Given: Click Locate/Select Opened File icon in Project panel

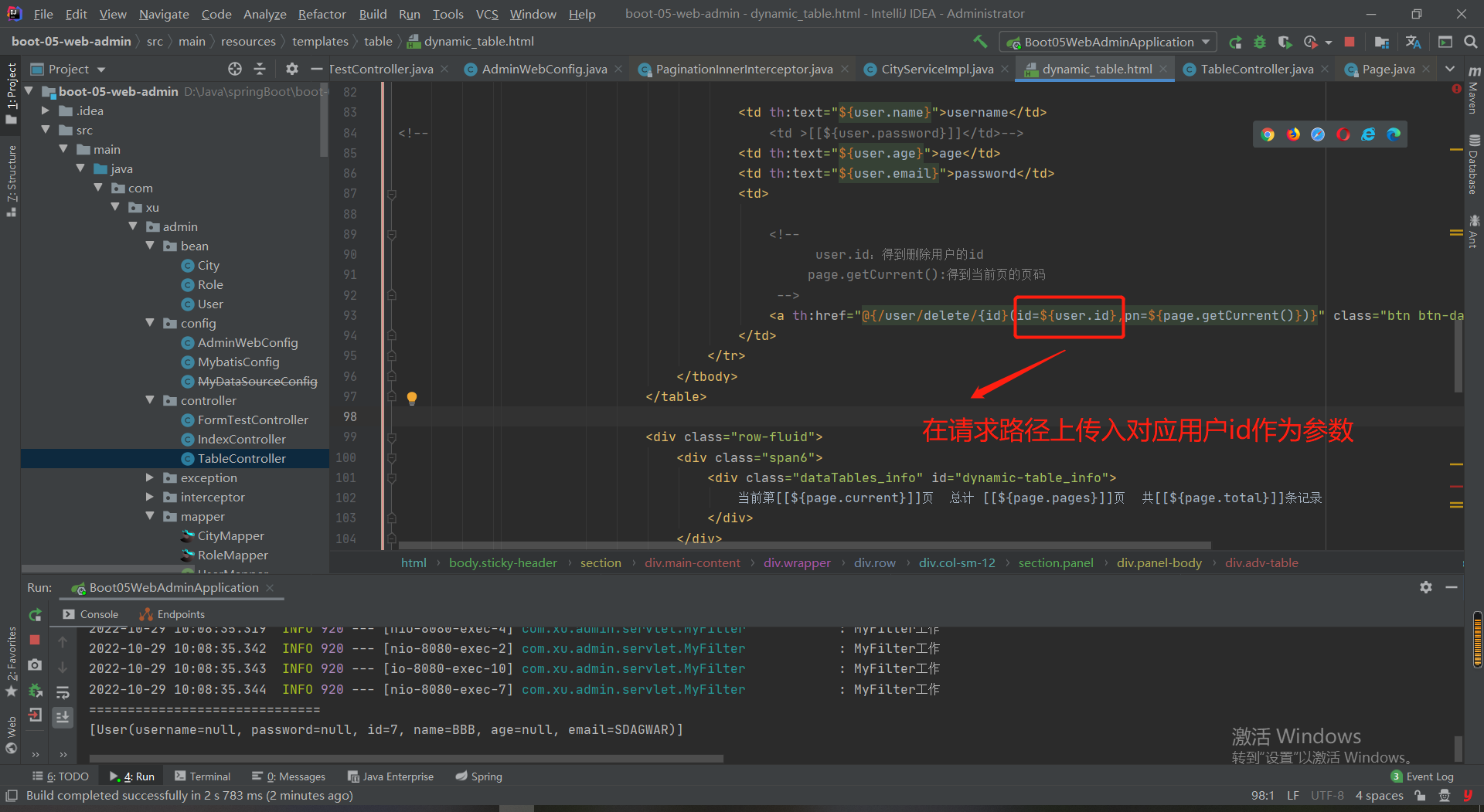Looking at the screenshot, I should click(x=235, y=69).
